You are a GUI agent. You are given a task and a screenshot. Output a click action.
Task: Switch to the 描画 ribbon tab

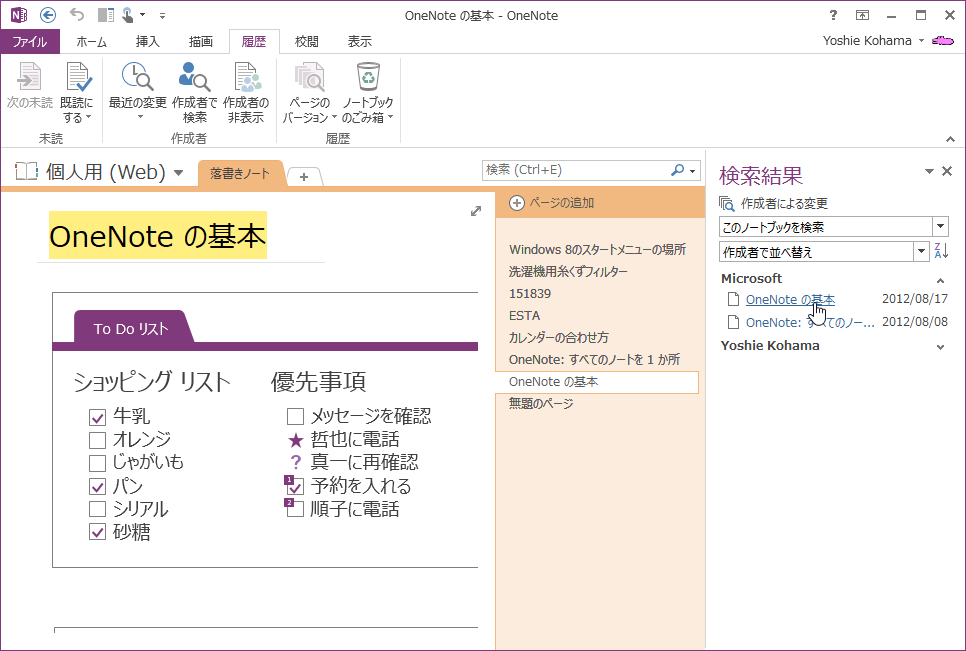200,41
